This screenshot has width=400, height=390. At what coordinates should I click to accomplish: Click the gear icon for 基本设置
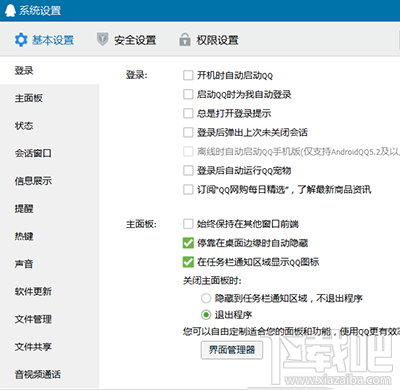(x=21, y=40)
